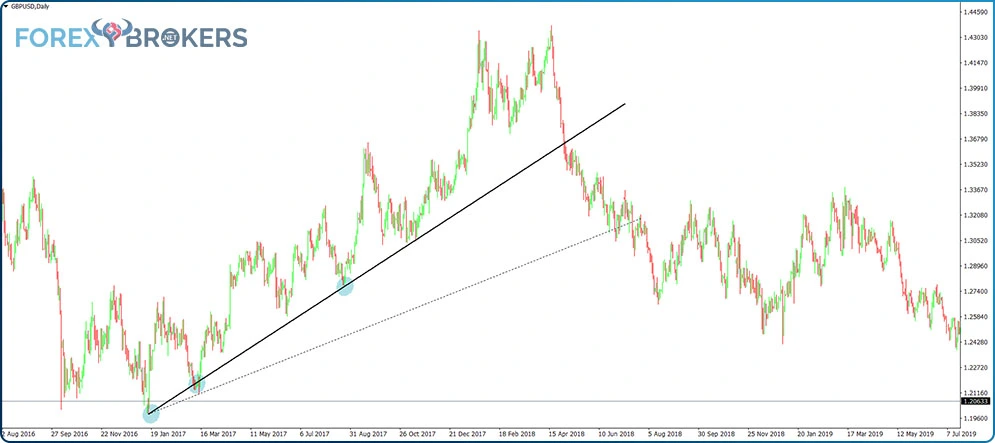Open the chart menu triangle beside GBPUSD,Daily
Image resolution: width=995 pixels, height=443 pixels.
pyautogui.click(x=6, y=5)
